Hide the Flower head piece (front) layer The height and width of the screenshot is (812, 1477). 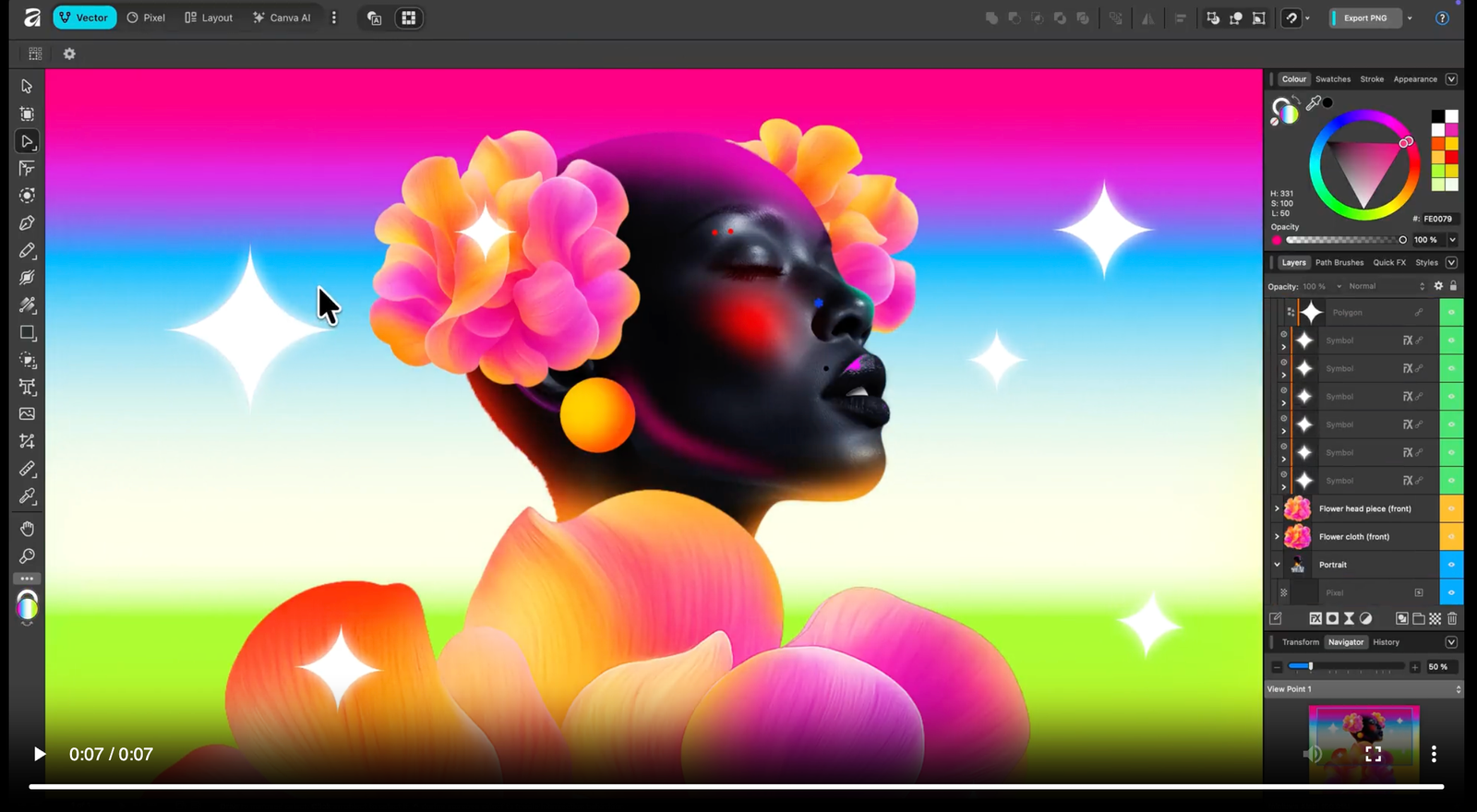(1451, 508)
